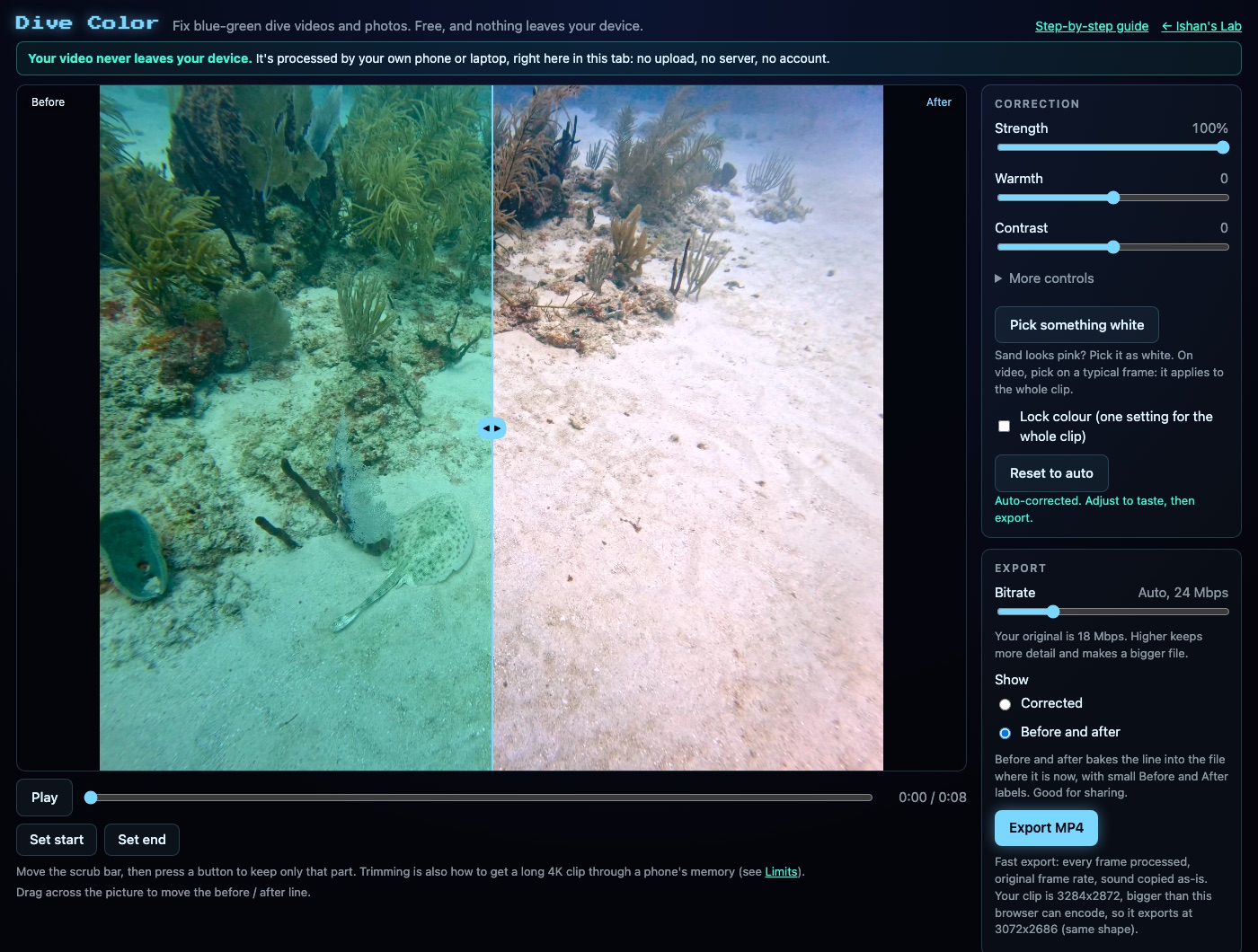Click the Set end trim button

tap(142, 840)
